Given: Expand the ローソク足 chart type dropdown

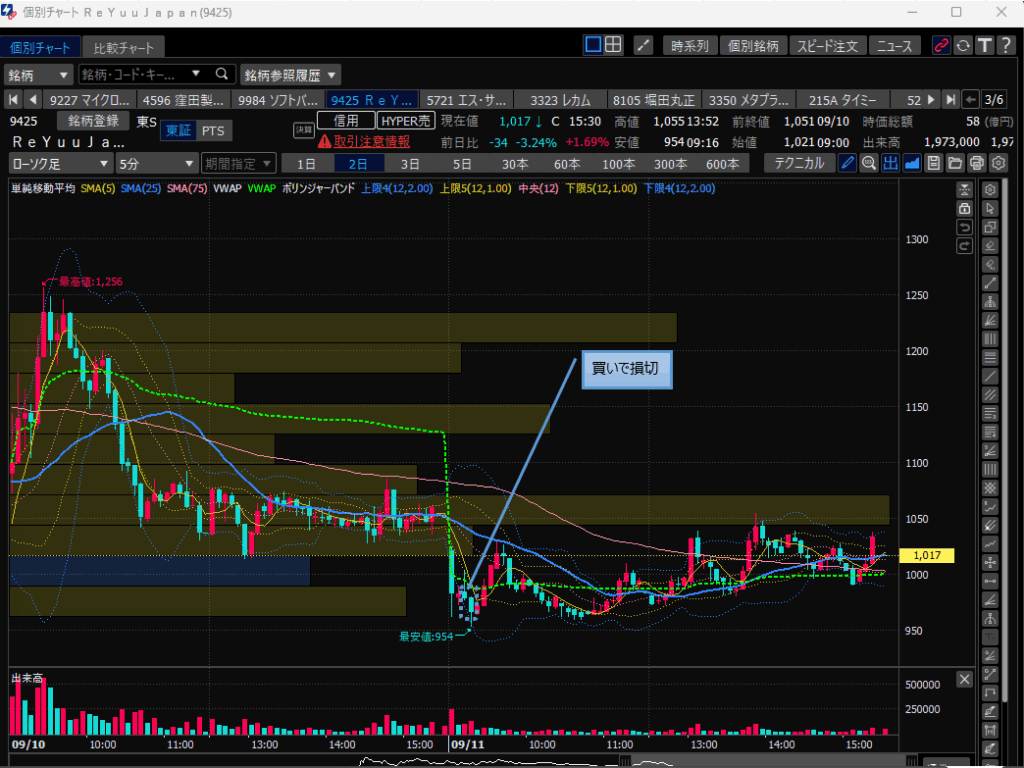Looking at the screenshot, I should click(60, 163).
